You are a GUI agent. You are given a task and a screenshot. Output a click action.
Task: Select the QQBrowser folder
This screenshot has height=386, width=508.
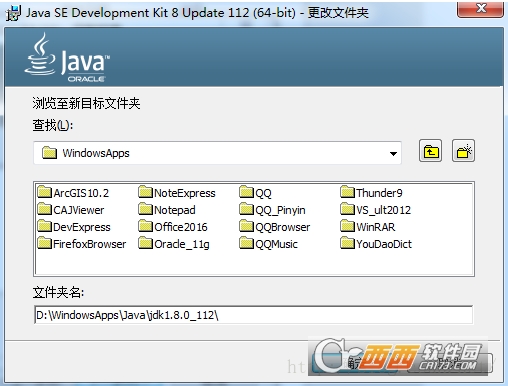click(x=275, y=227)
